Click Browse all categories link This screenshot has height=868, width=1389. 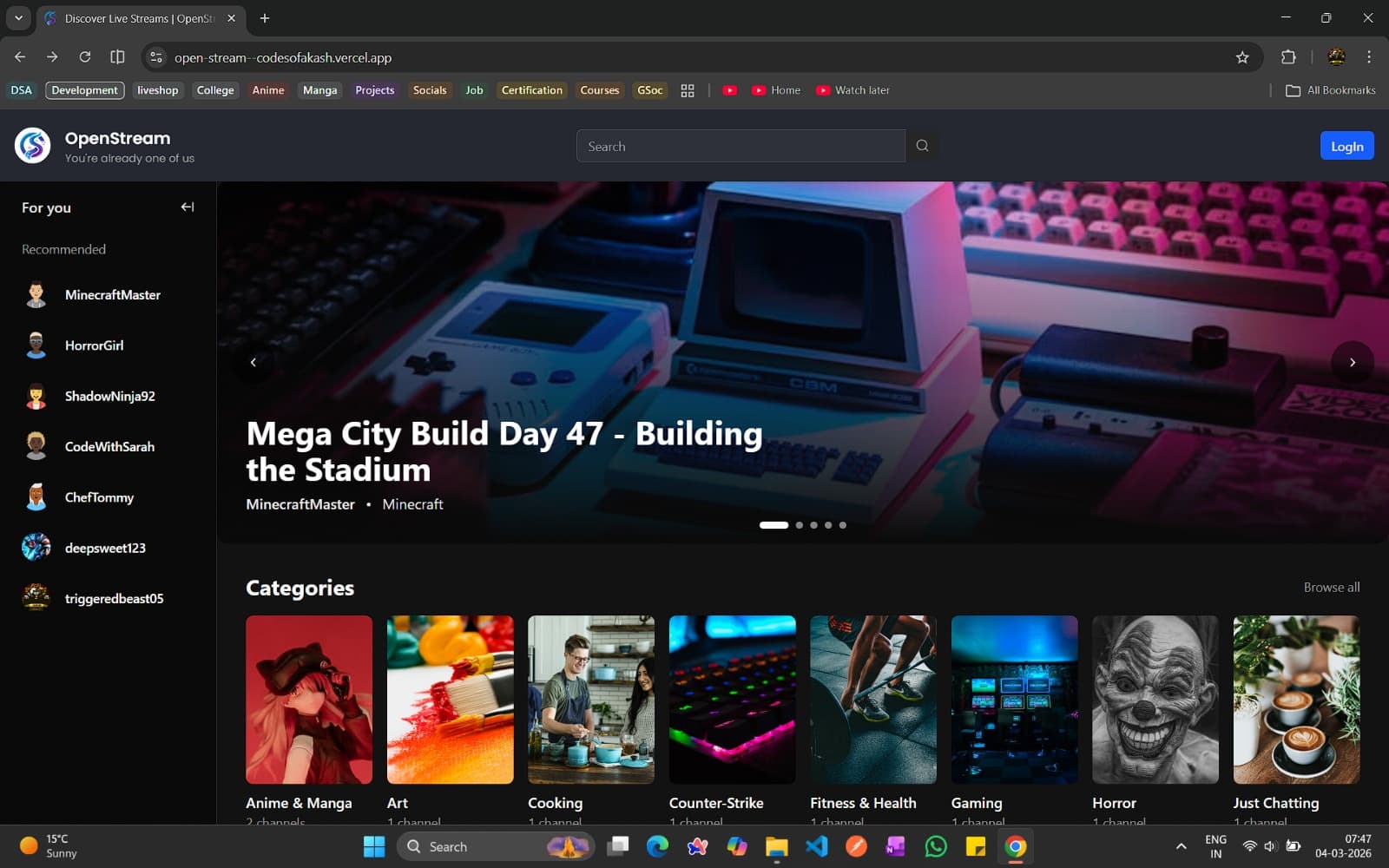click(1332, 588)
